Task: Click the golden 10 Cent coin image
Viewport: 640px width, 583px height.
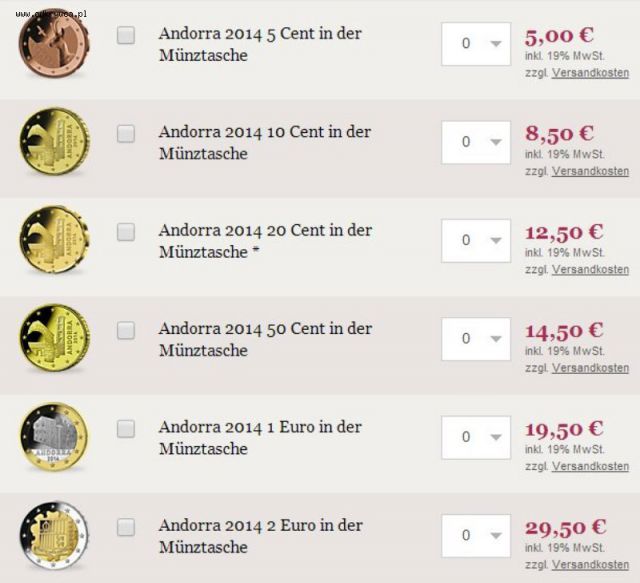Action: (54, 141)
